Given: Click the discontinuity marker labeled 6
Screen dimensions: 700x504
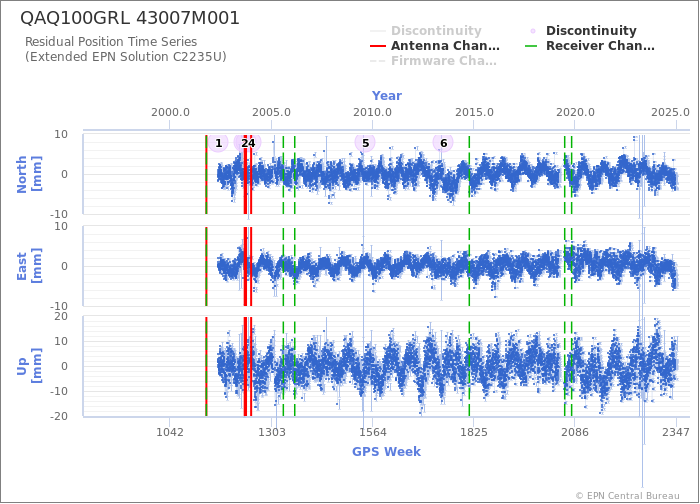Looking at the screenshot, I should [443, 143].
